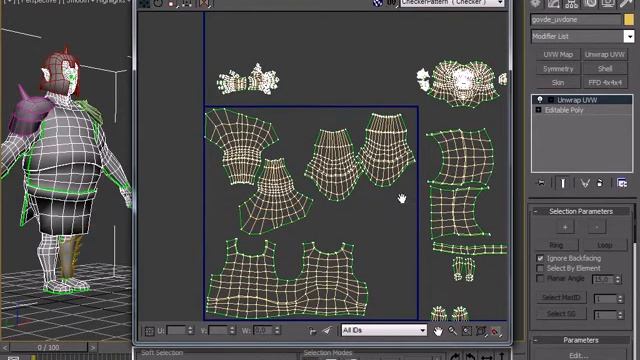This screenshot has width=640, height=360.
Task: Enable the Planar Angle checkbox
Action: [x=540, y=279]
